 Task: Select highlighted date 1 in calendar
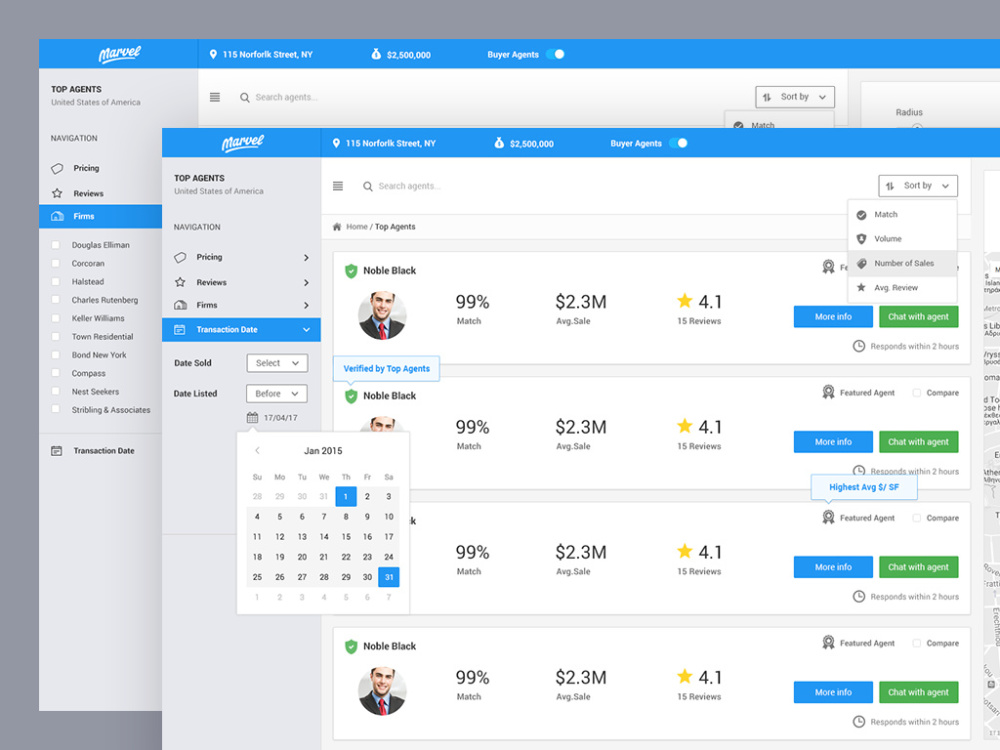(x=346, y=496)
